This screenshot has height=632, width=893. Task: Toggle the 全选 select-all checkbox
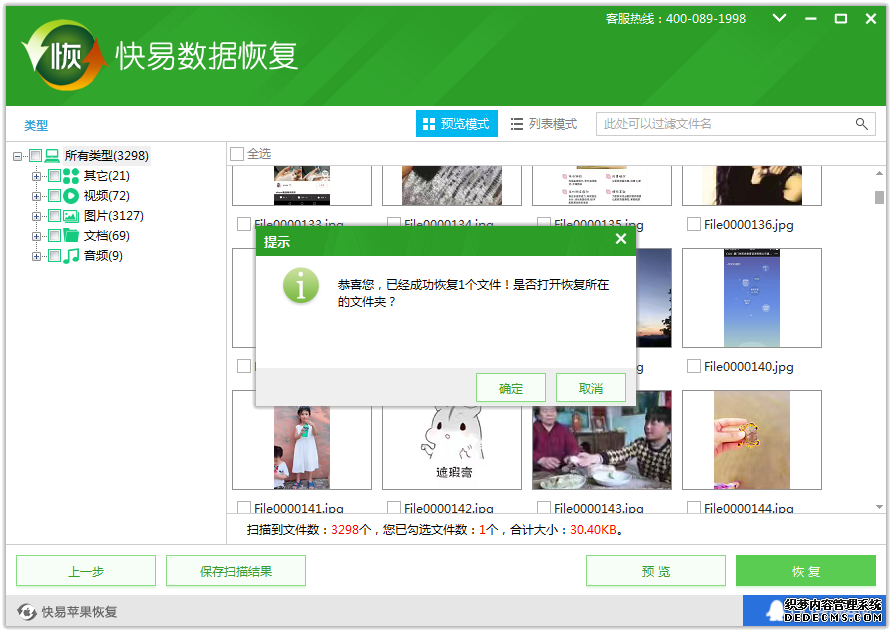click(237, 154)
